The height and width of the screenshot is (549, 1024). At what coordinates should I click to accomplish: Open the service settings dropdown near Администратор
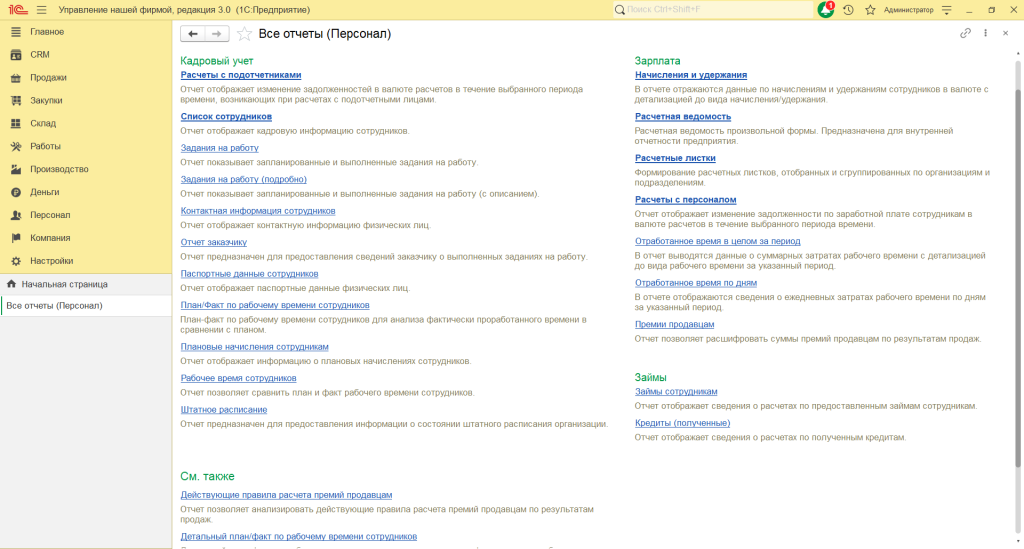pos(946,10)
